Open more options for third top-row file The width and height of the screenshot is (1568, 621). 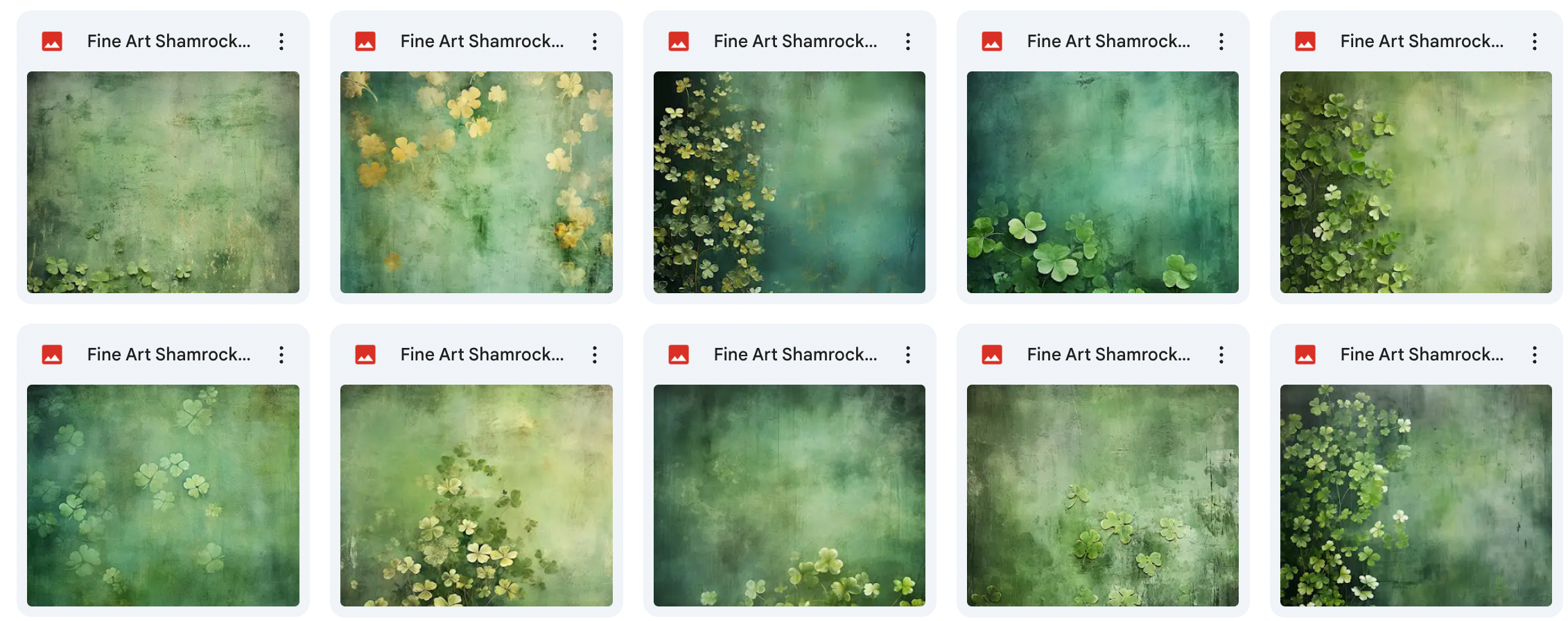(908, 42)
